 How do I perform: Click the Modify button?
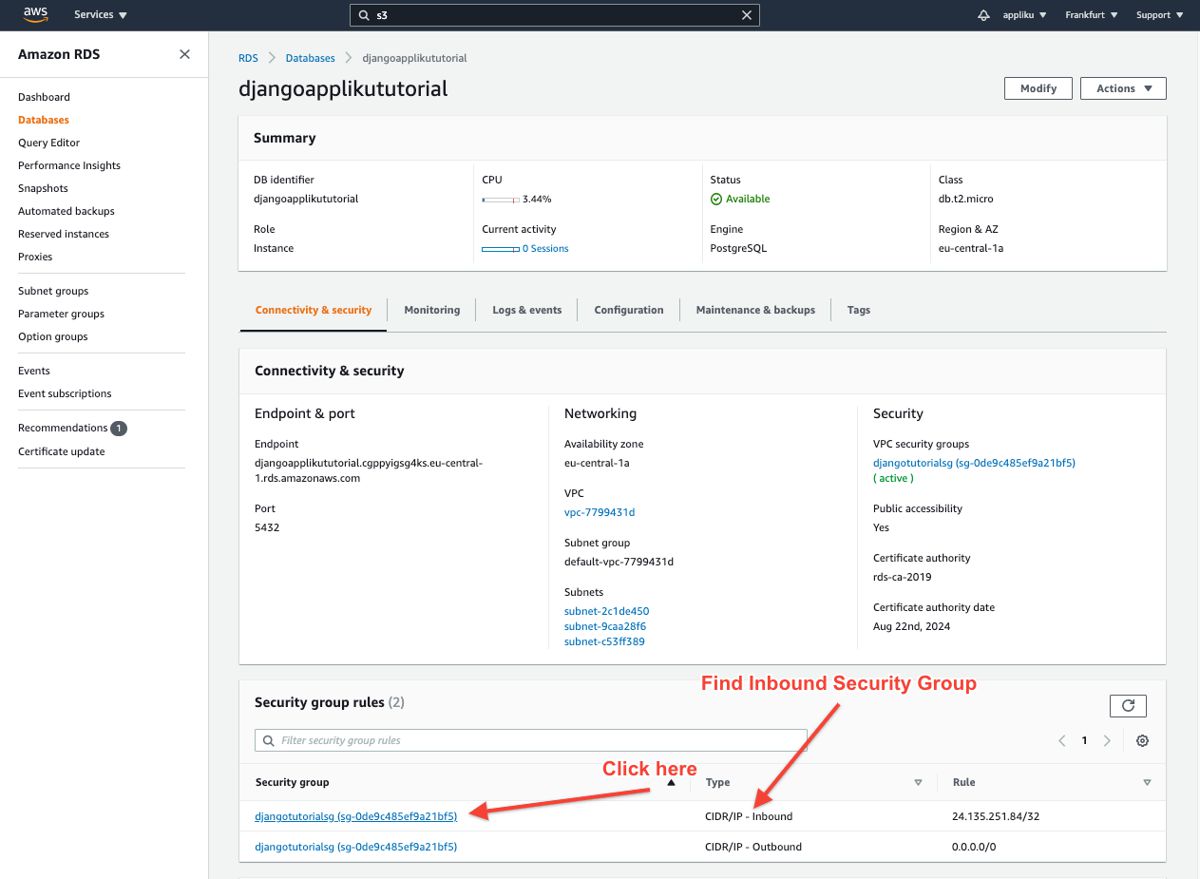1038,88
